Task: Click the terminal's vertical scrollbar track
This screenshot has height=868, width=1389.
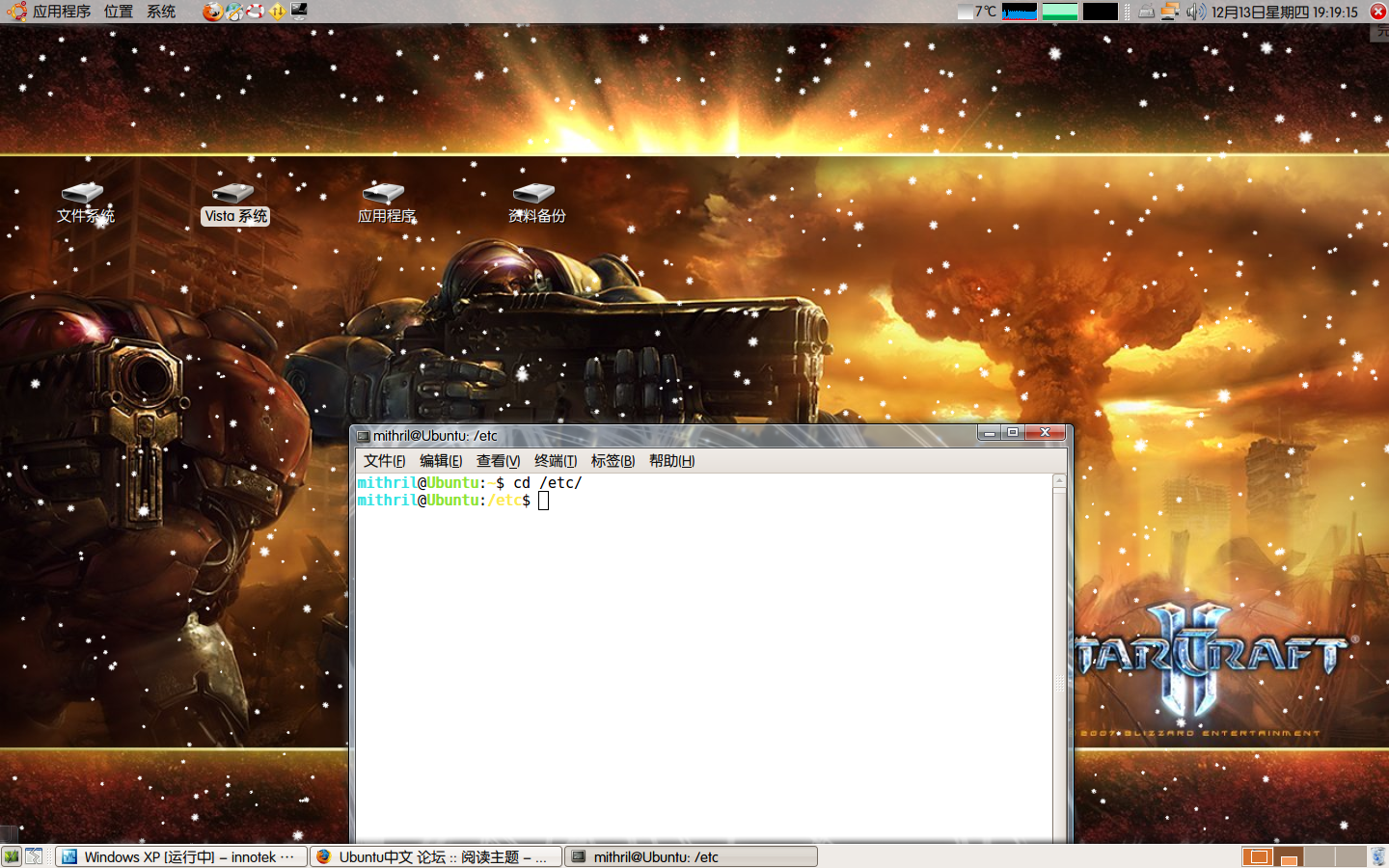Action: pos(1059,665)
